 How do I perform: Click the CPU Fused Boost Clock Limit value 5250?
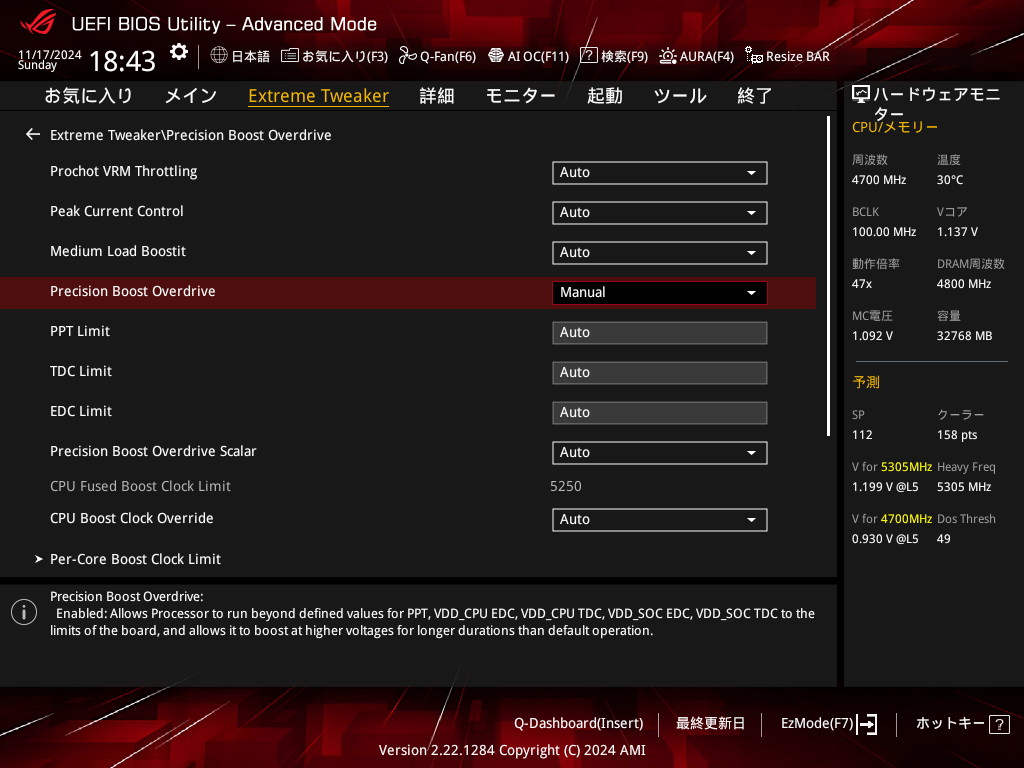point(566,486)
